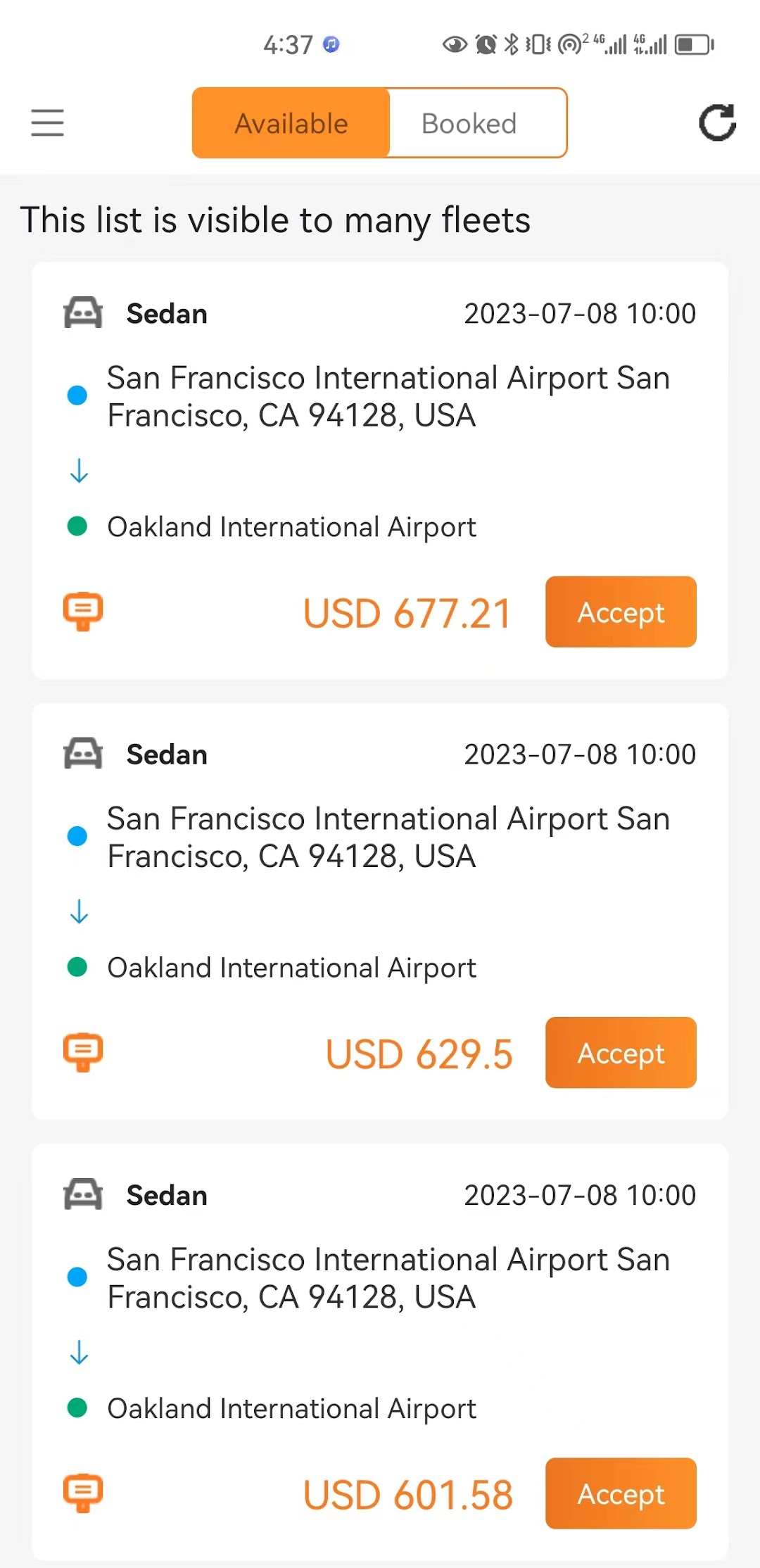Accept the USD 629.5 ride
The height and width of the screenshot is (1568, 760).
(x=621, y=1053)
